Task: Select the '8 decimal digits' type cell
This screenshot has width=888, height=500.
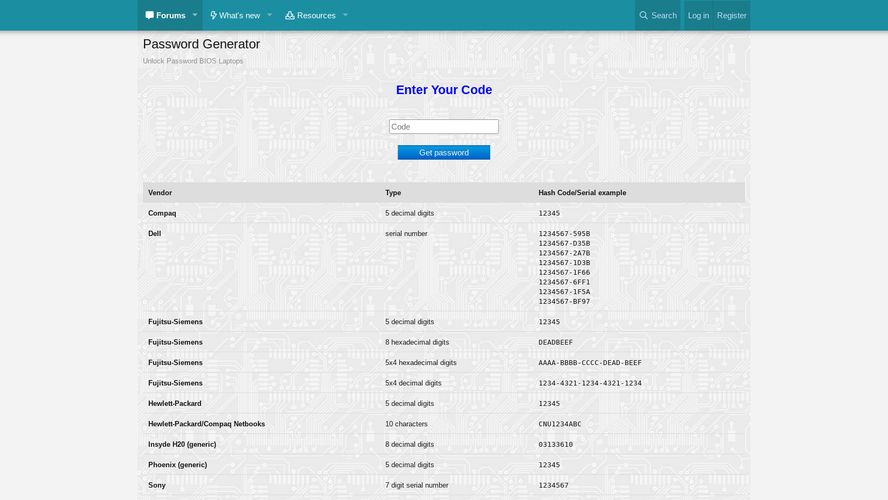Action: point(409,444)
